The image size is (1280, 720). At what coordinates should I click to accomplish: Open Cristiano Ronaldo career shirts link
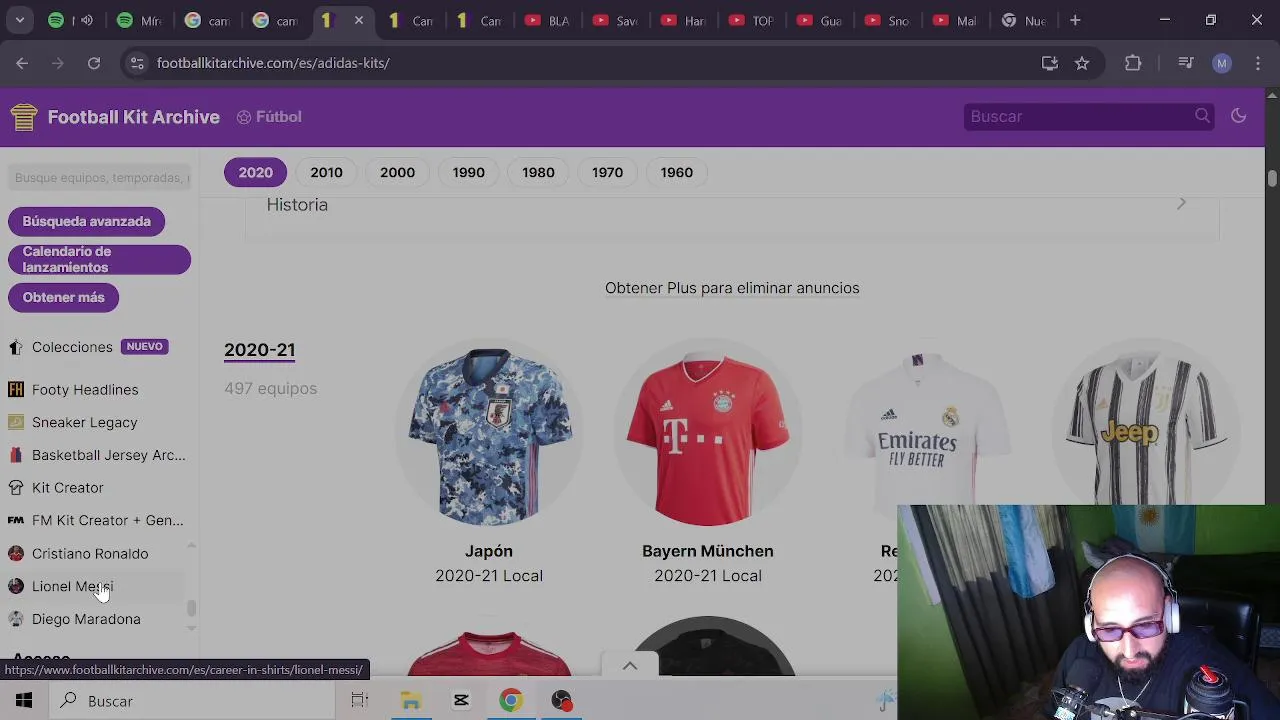90,553
